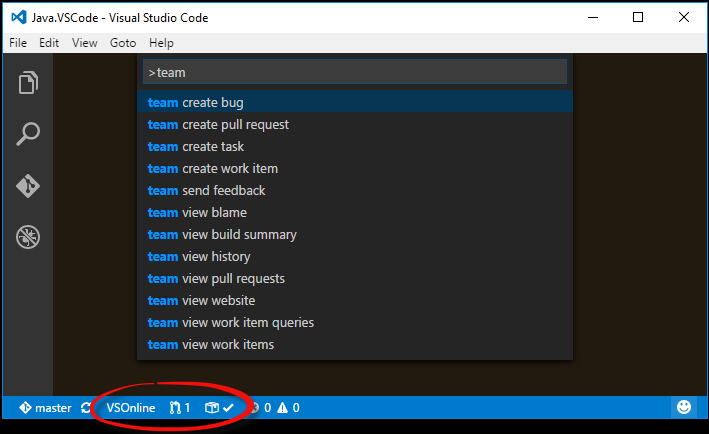Select 'team view website' command
The image size is (709, 434).
(x=355, y=301)
